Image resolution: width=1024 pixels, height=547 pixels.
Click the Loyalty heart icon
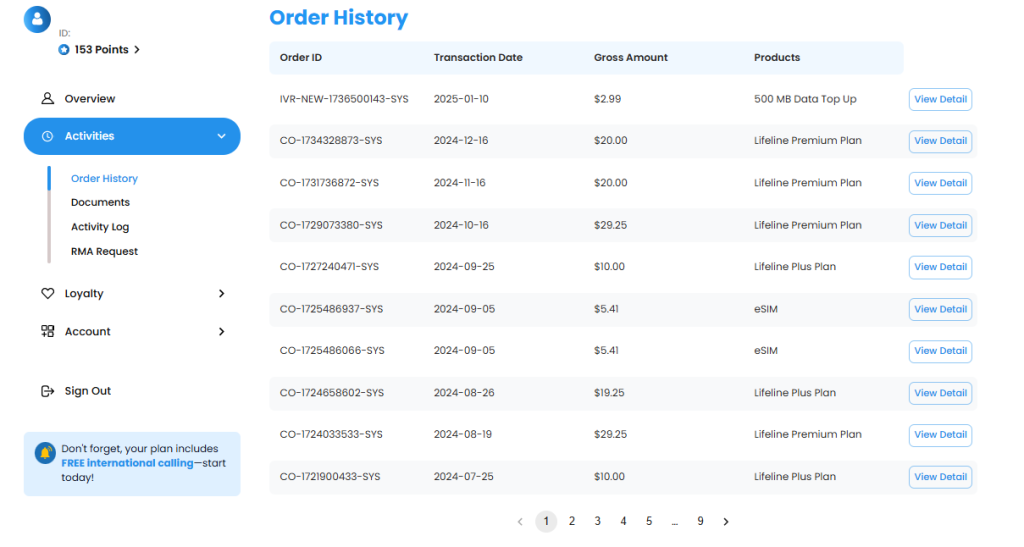(x=48, y=294)
